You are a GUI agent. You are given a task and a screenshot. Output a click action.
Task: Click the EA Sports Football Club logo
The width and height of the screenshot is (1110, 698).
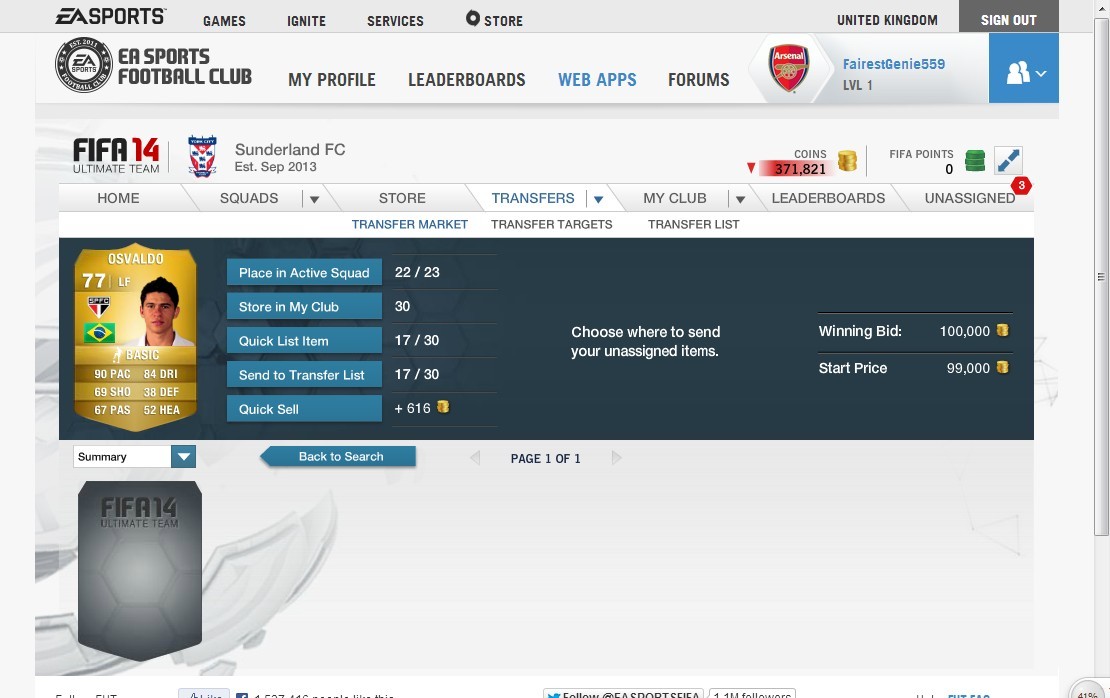pyautogui.click(x=154, y=66)
